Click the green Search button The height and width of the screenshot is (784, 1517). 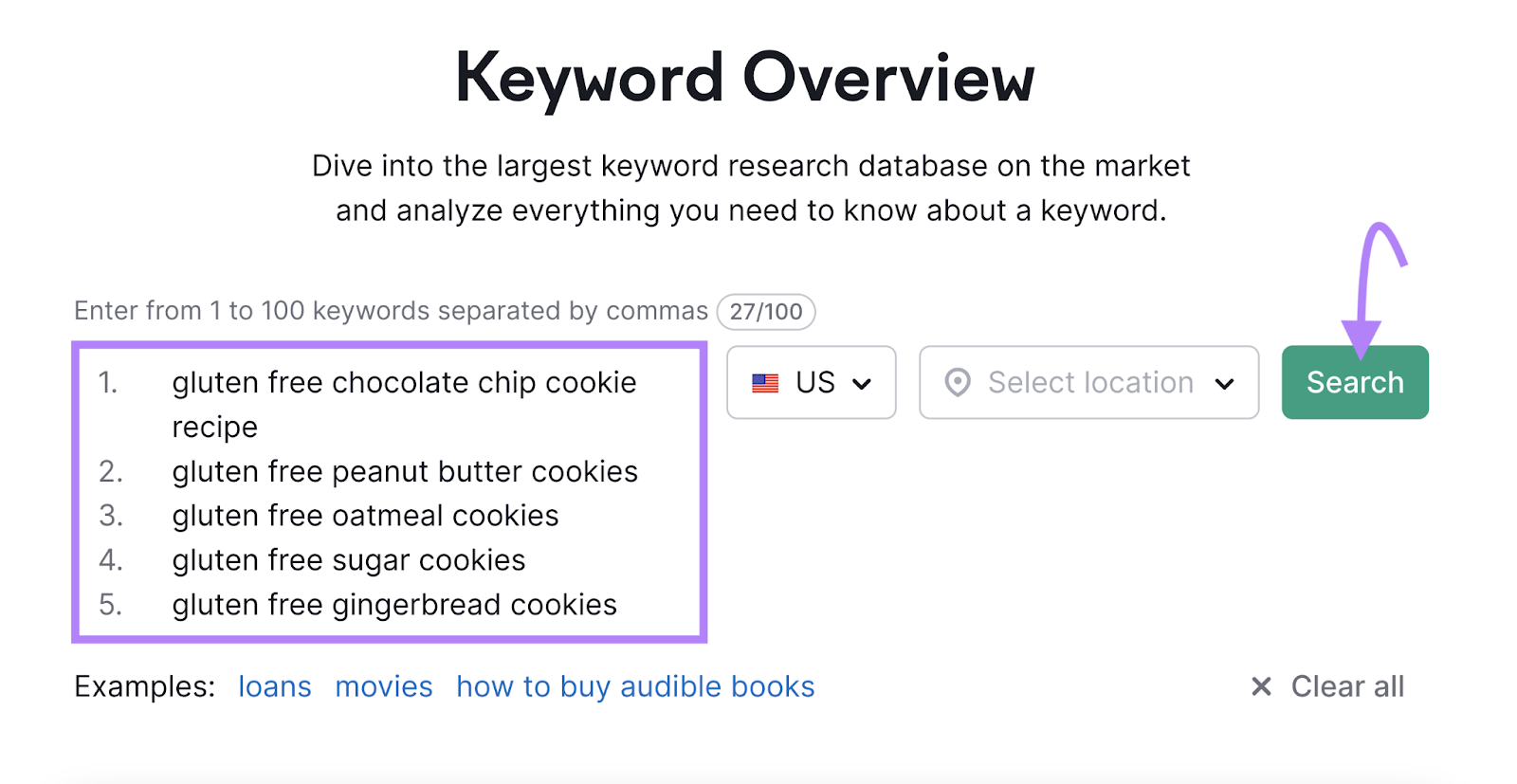tap(1354, 382)
